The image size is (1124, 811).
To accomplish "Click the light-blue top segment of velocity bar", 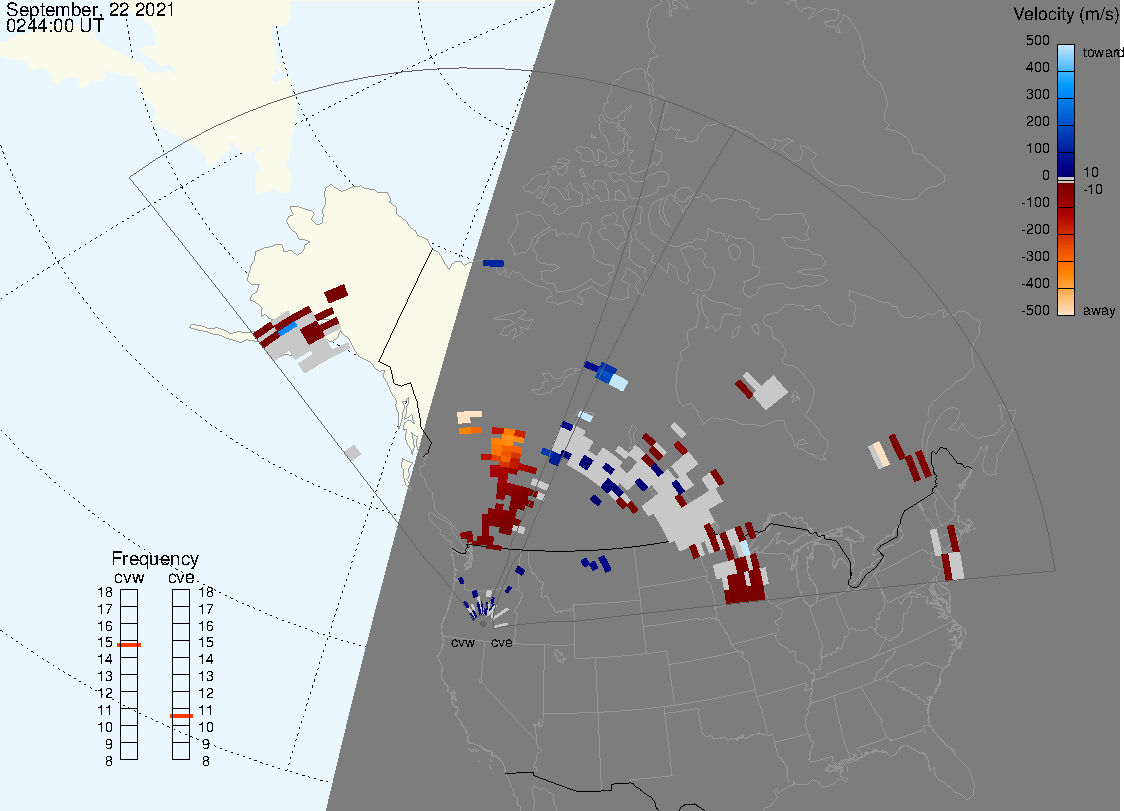I will (x=1066, y=57).
